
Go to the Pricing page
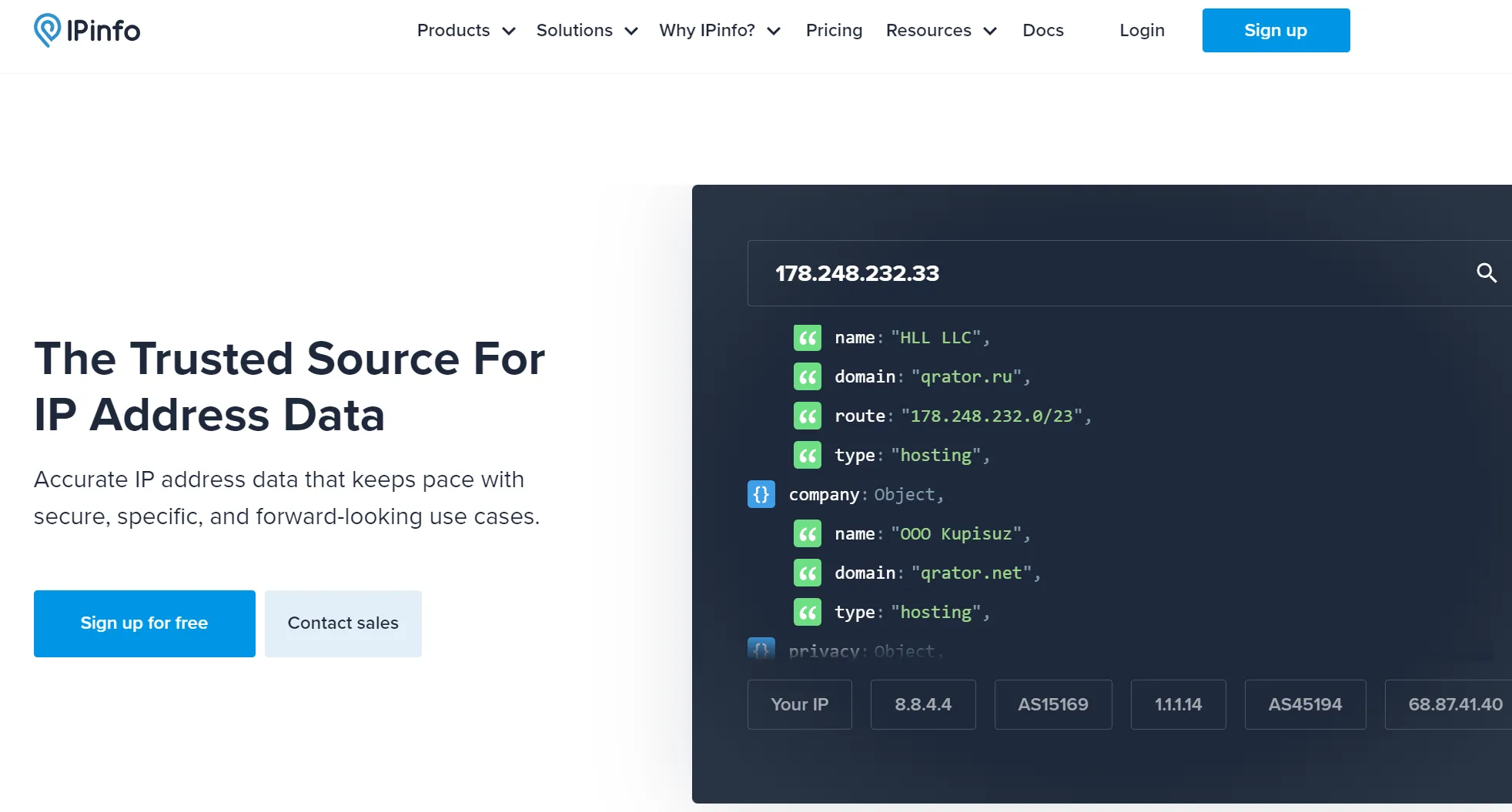pyautogui.click(x=834, y=31)
